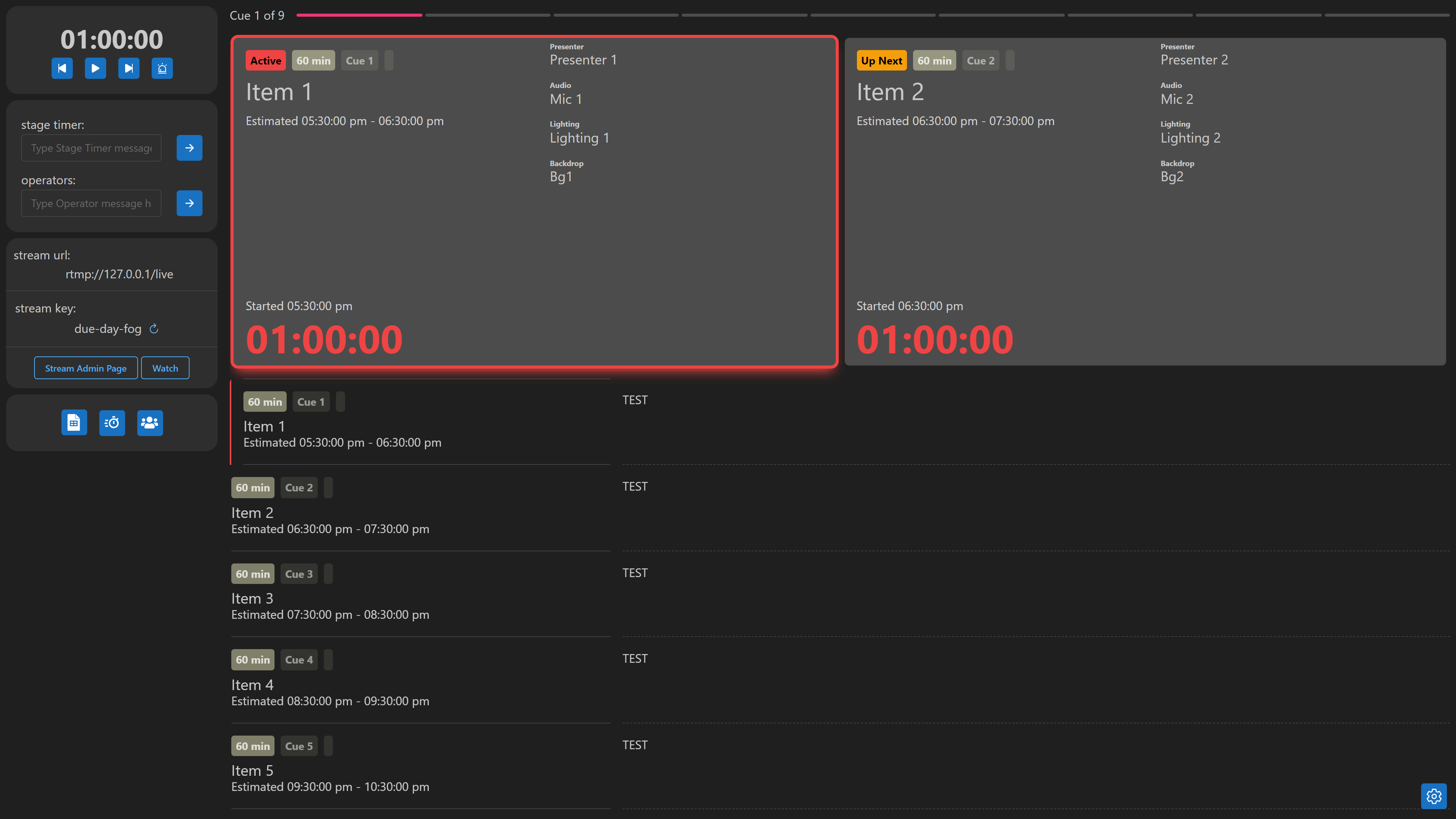Click the Cue 4 badge in list

[x=298, y=660]
